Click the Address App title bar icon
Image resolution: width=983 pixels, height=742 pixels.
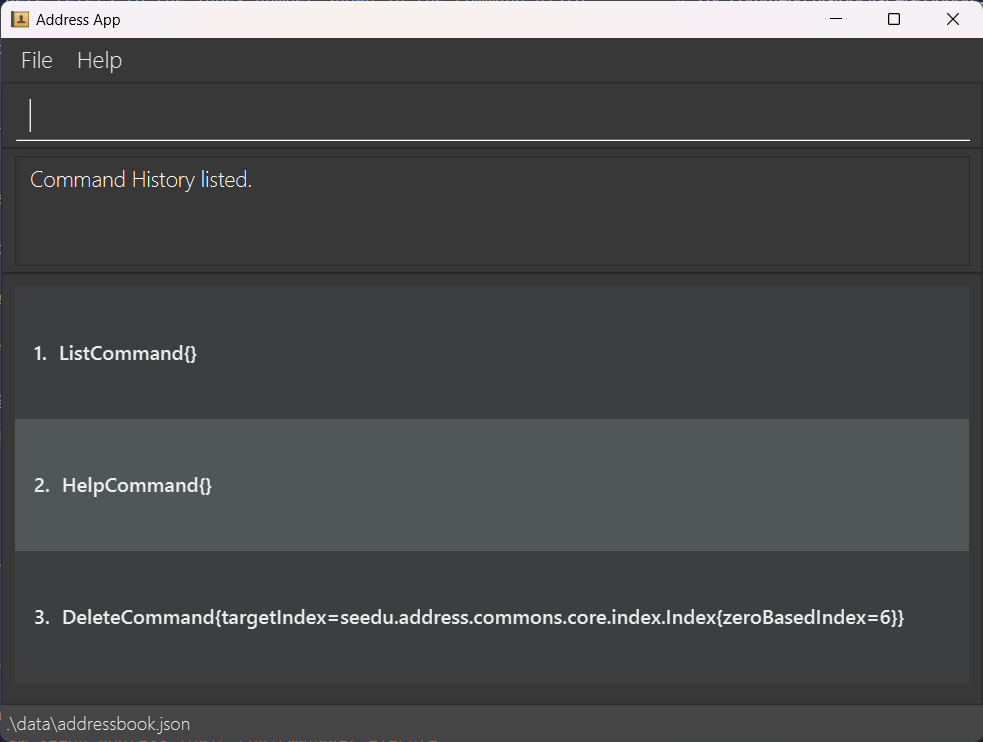(x=19, y=19)
